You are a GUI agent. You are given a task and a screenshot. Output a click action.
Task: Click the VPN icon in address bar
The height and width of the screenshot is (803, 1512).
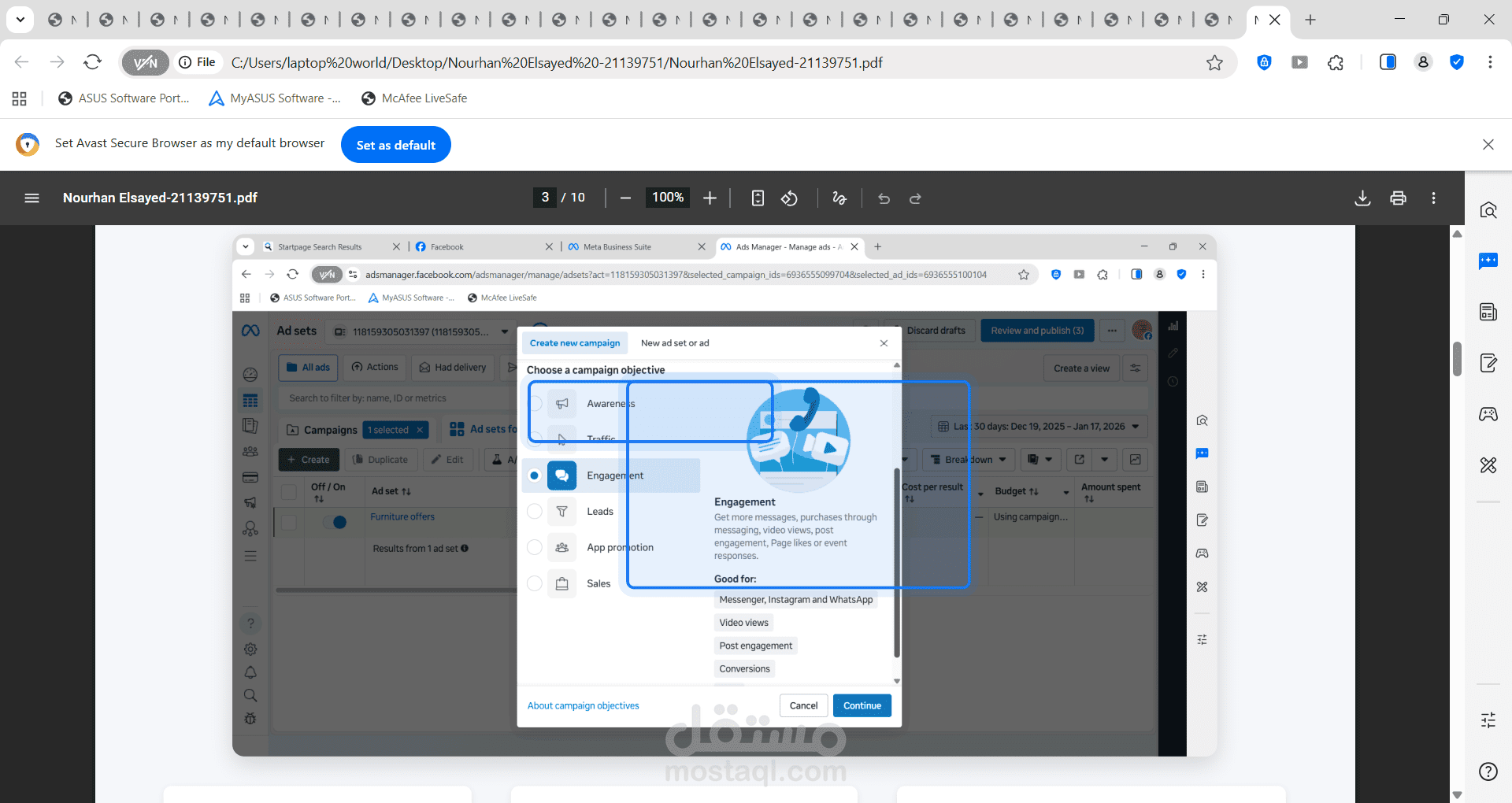tap(146, 62)
